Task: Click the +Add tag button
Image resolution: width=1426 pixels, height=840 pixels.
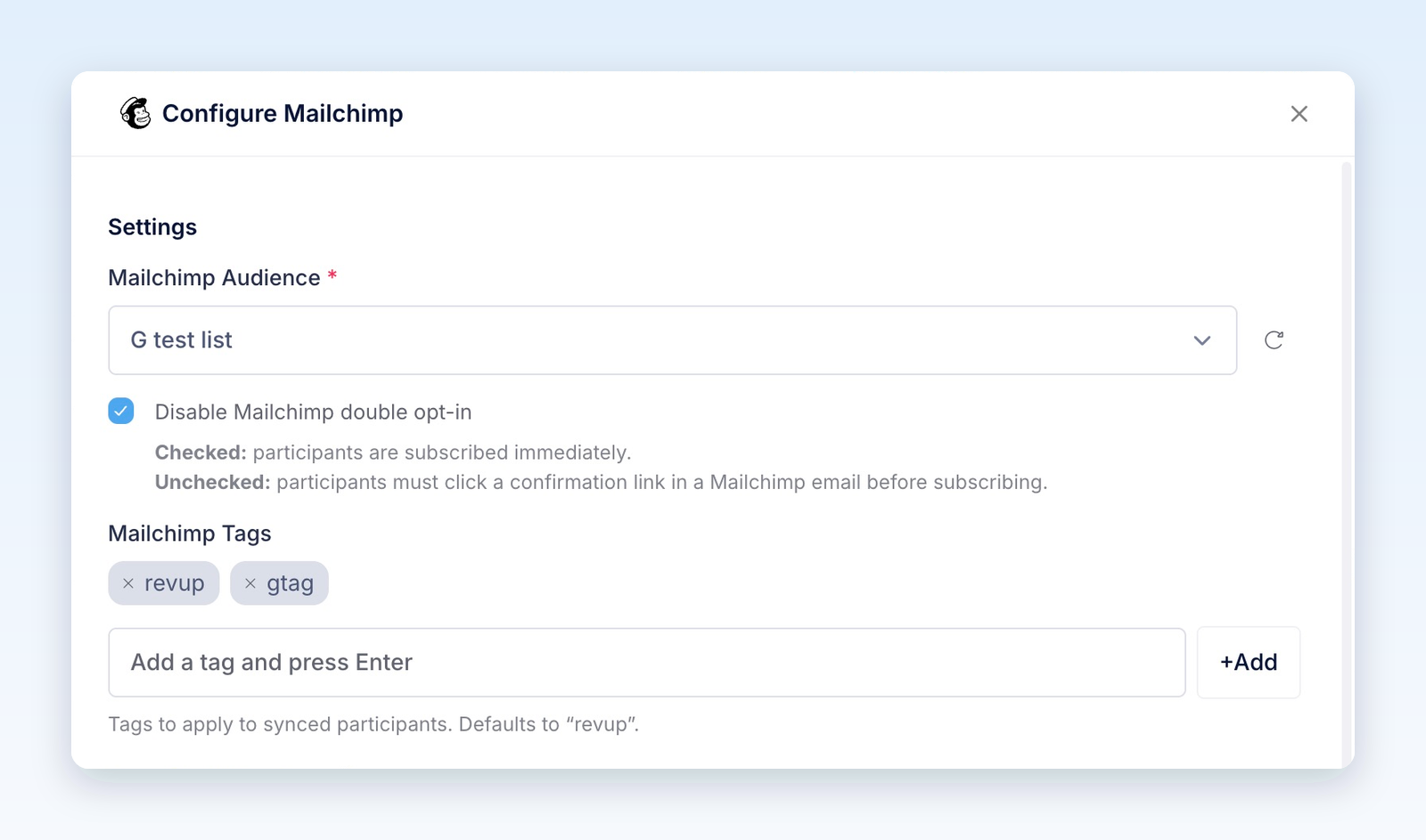Action: tap(1249, 663)
